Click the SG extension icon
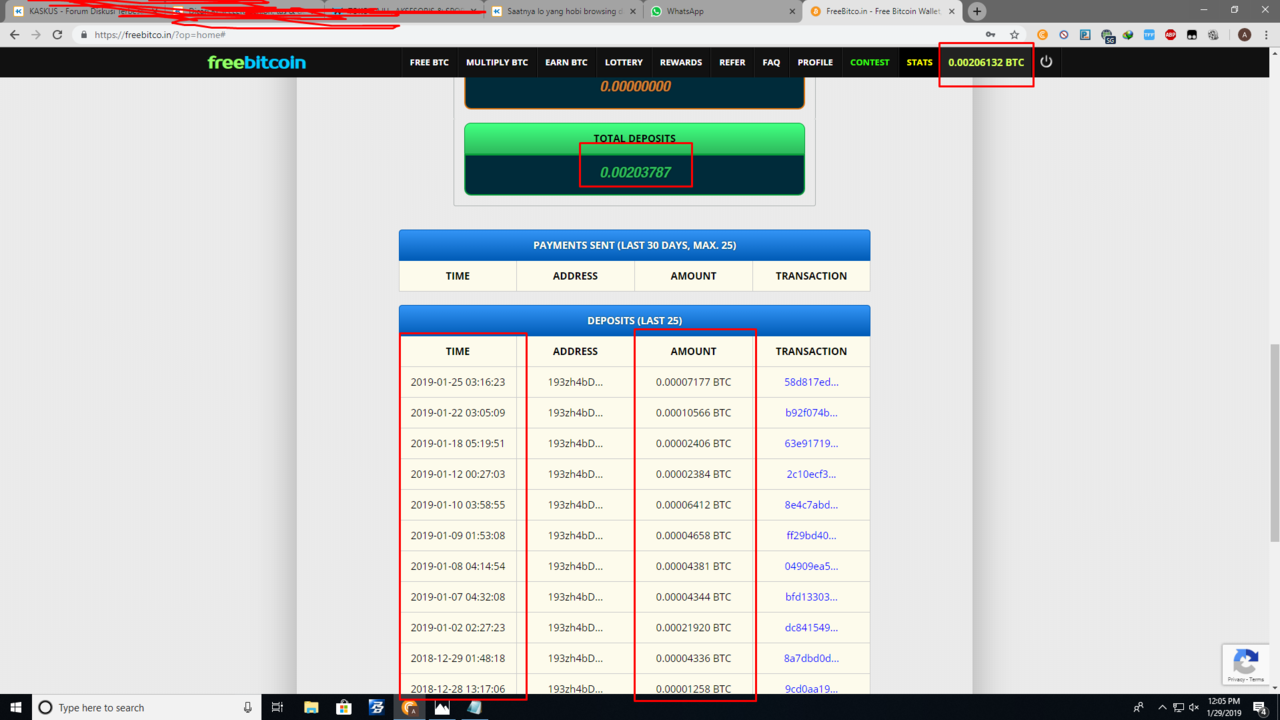 1107,35
